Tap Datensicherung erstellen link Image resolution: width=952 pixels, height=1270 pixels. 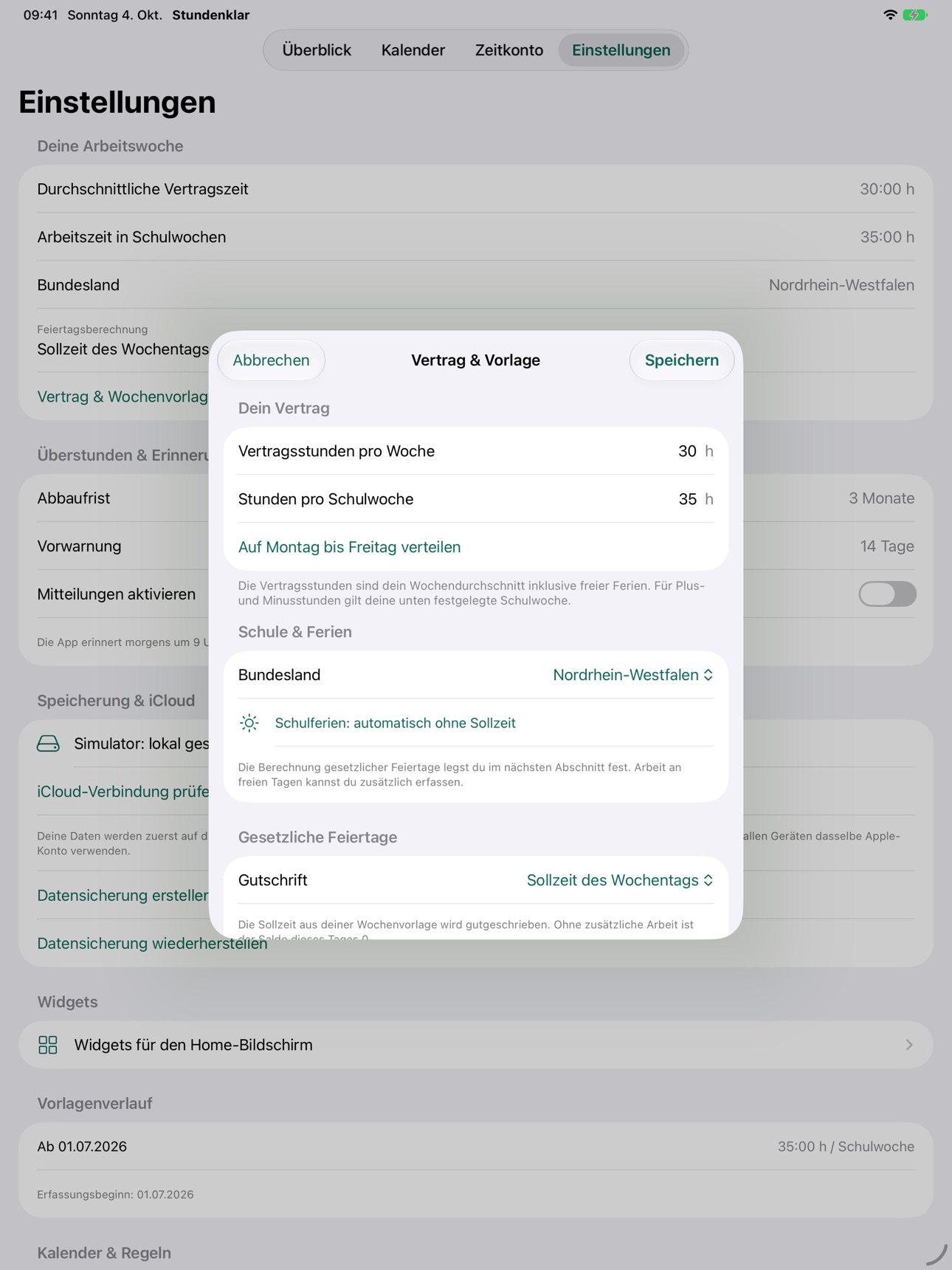[123, 896]
